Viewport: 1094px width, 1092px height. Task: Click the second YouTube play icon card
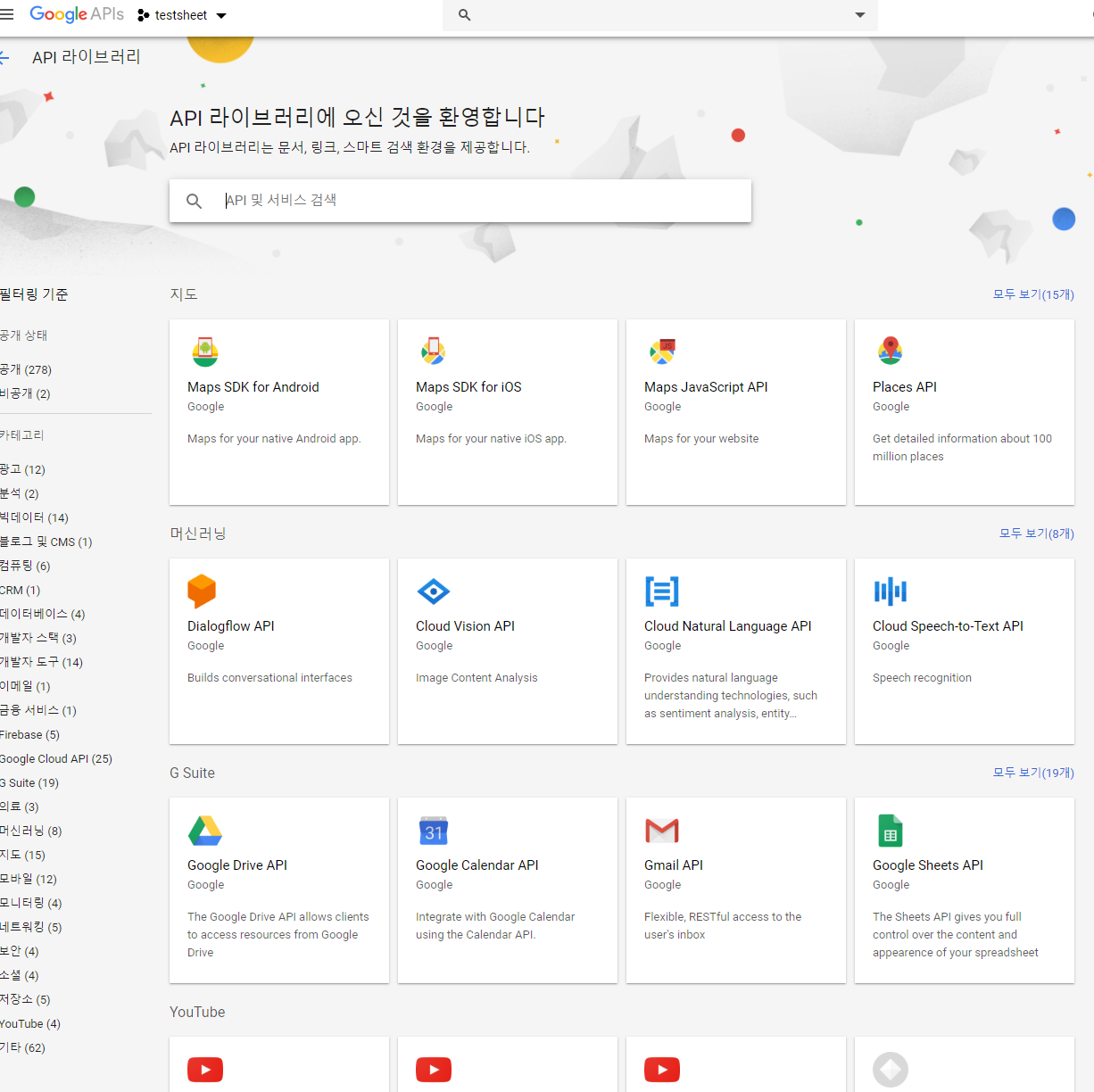click(x=434, y=1069)
